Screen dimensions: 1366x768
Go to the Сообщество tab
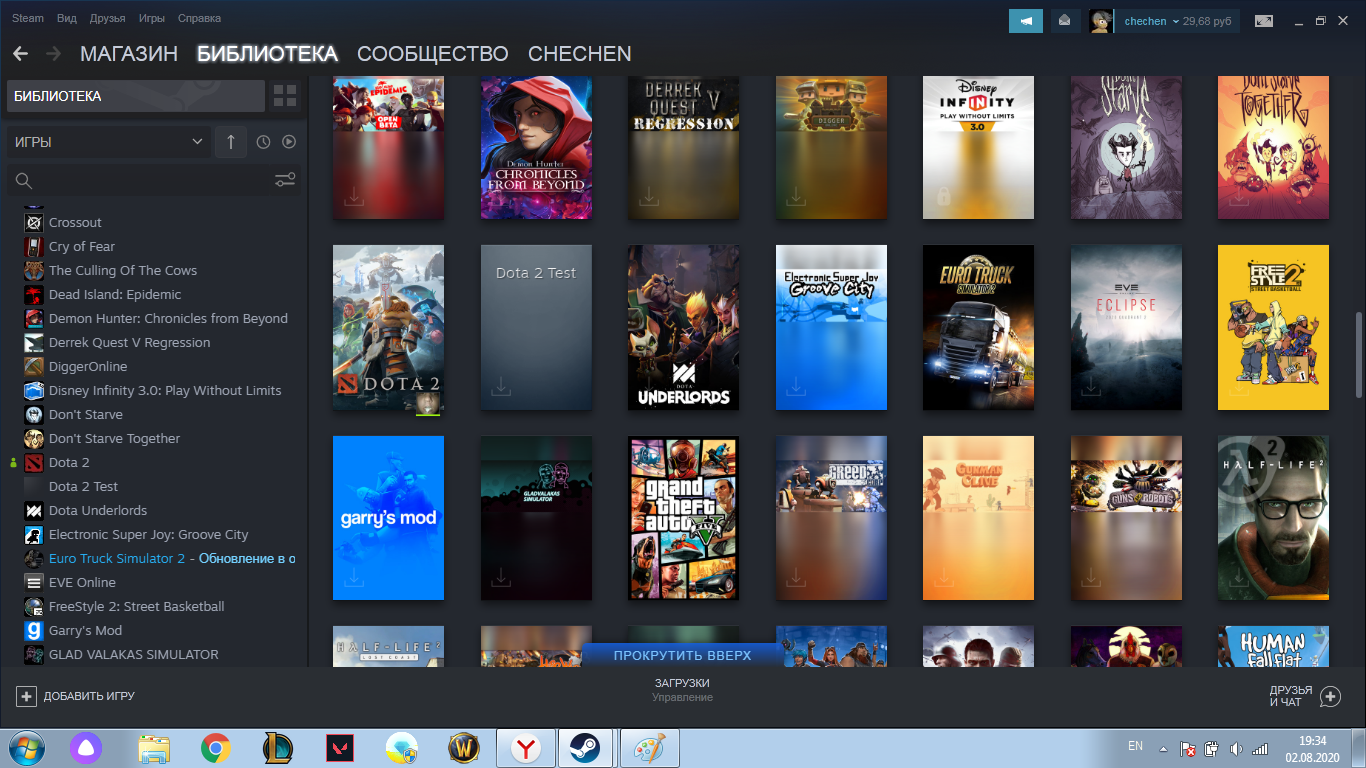pyautogui.click(x=433, y=54)
